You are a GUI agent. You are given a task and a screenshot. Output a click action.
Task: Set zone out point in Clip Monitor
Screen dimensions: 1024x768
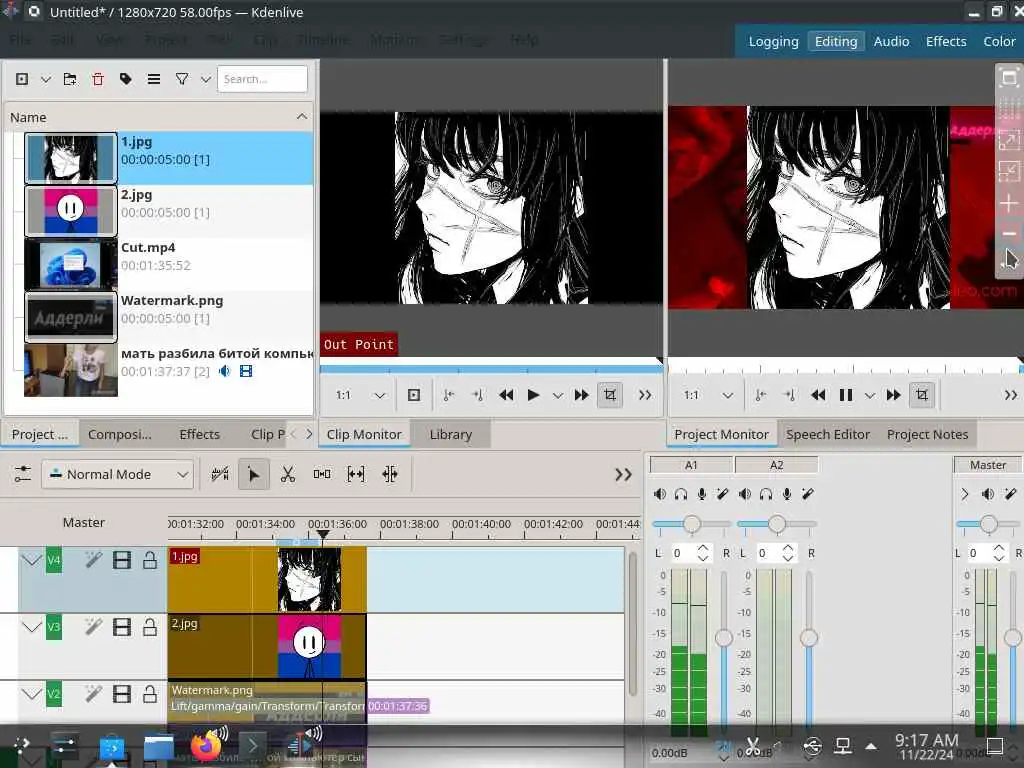(x=477, y=395)
